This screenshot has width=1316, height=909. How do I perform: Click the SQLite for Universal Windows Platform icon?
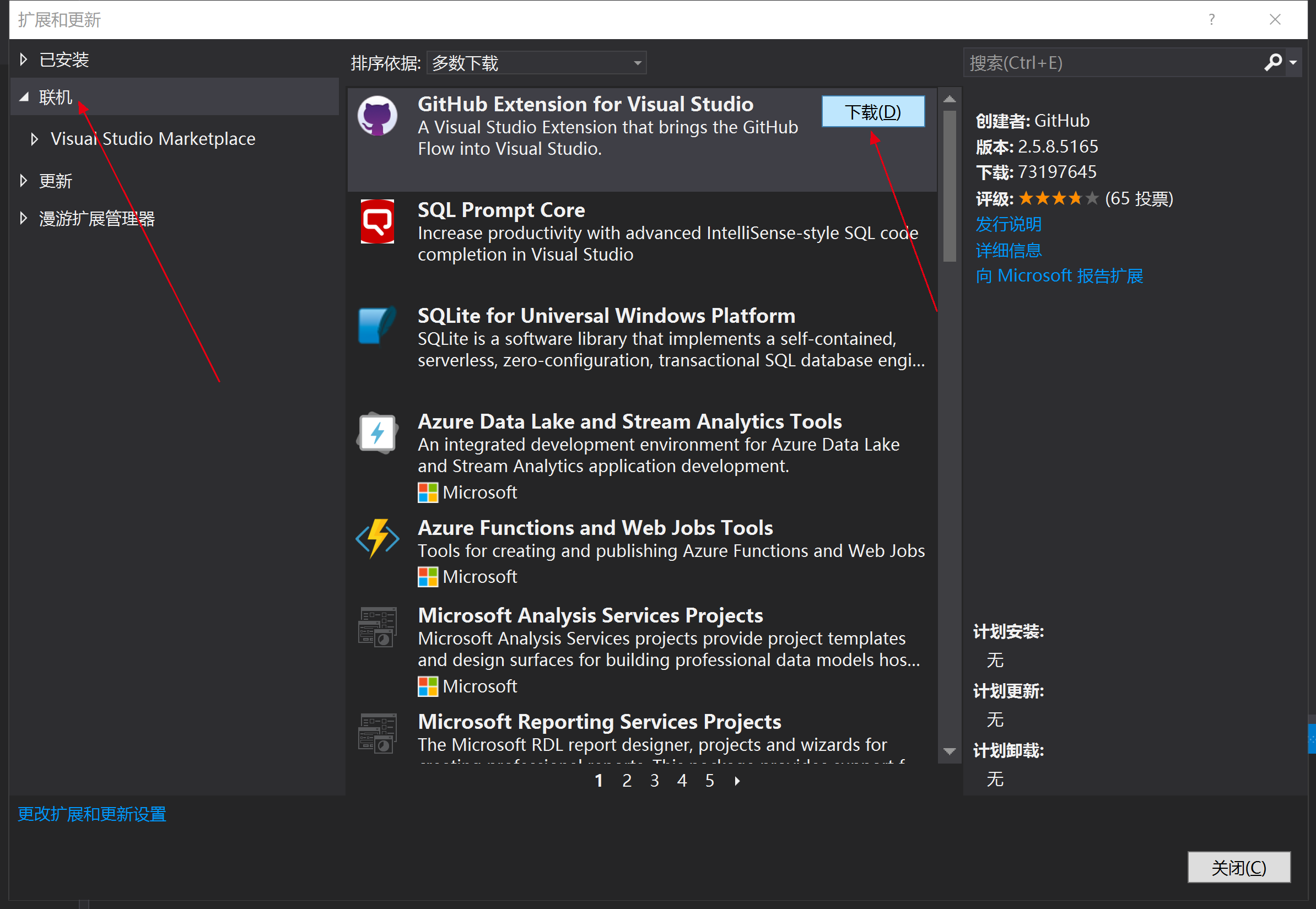tap(376, 325)
